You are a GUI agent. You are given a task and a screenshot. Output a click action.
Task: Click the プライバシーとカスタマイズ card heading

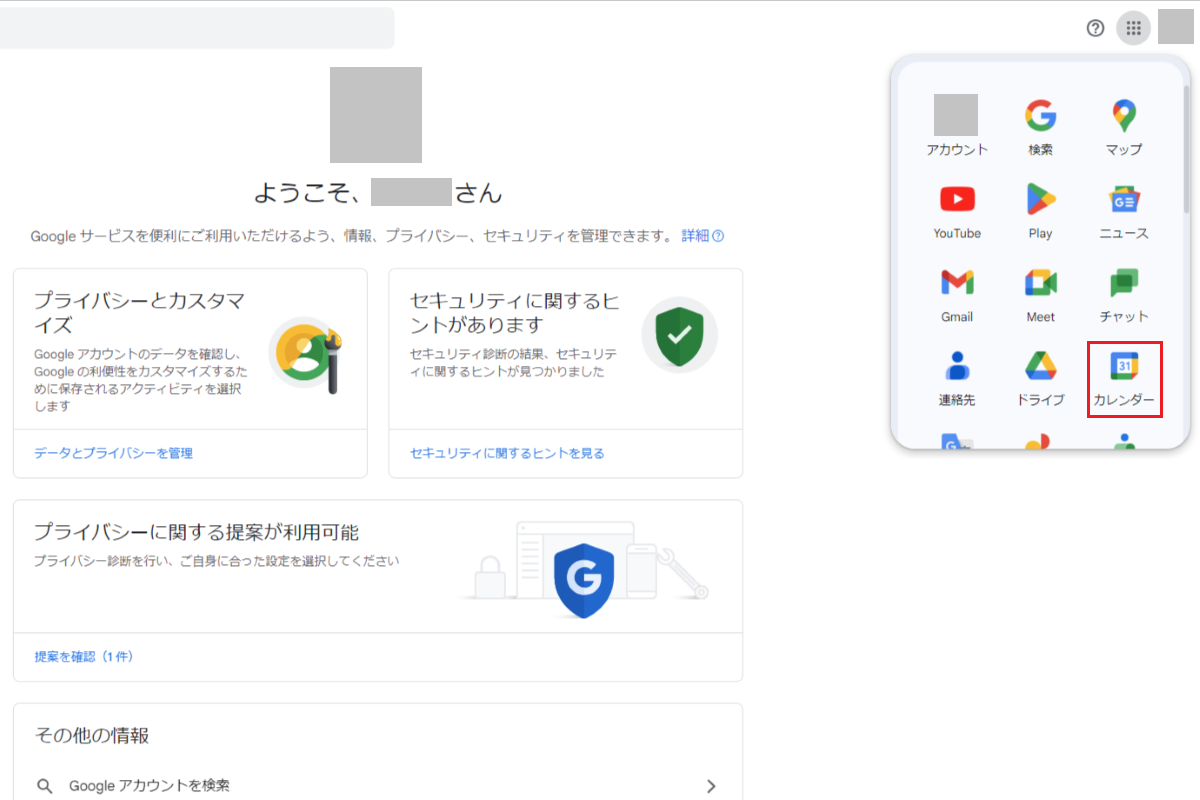(x=139, y=312)
